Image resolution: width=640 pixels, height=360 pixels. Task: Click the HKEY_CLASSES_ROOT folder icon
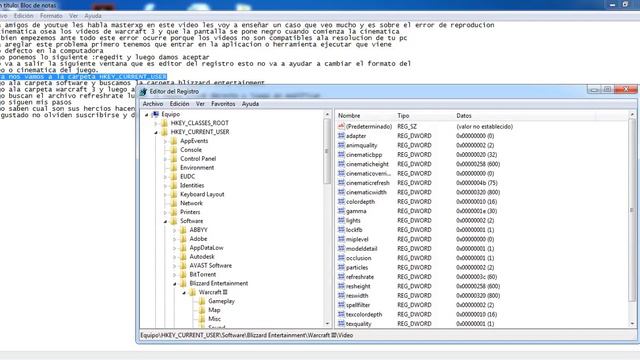click(165, 123)
